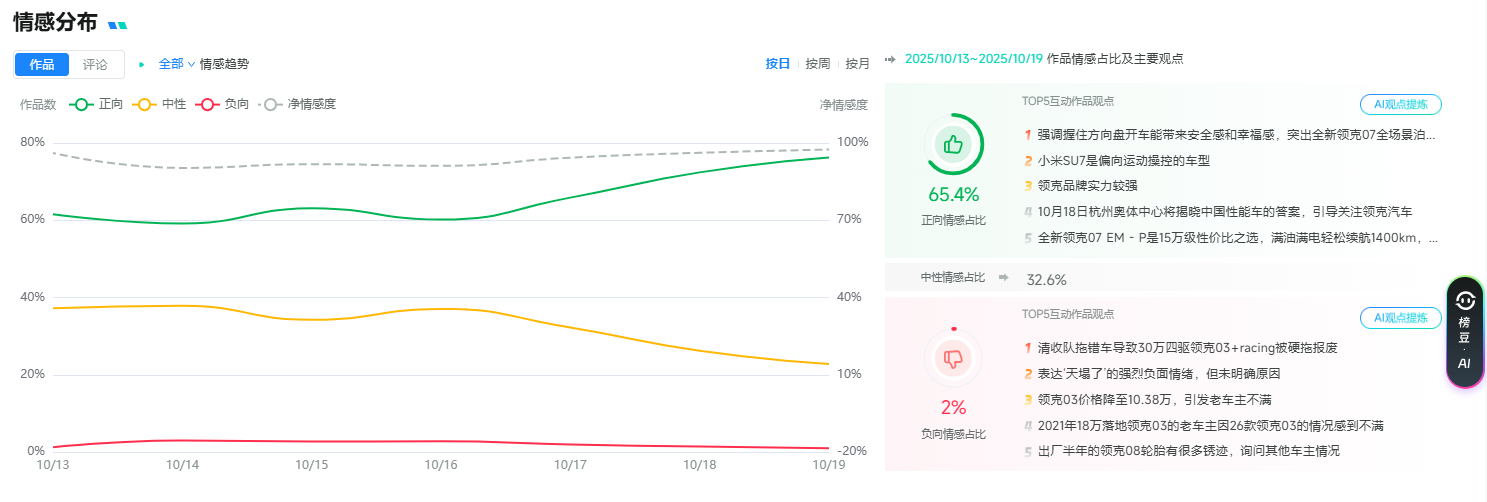Click the arrow icon beside 中性情感占比

[1003, 277]
